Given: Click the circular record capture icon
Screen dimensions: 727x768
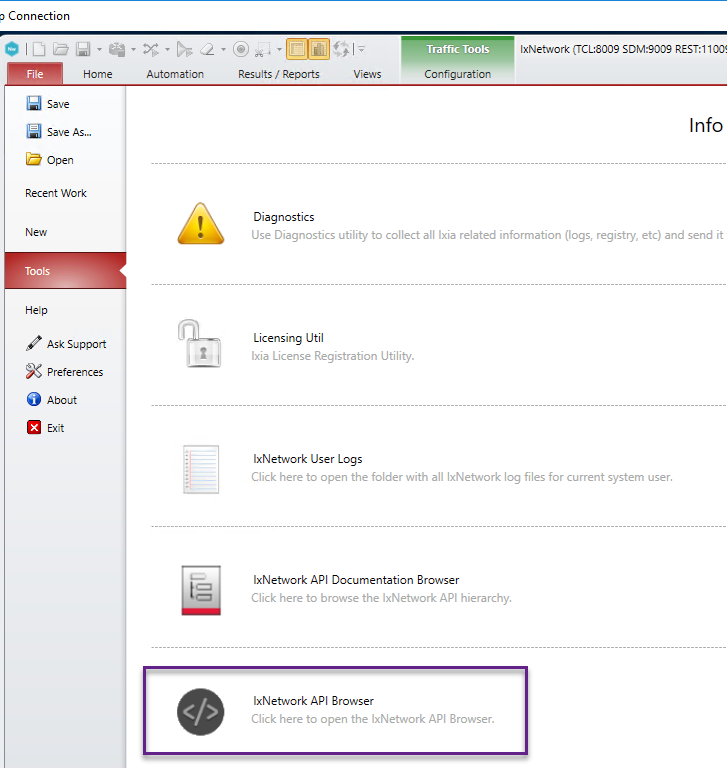Looking at the screenshot, I should pos(241,49).
